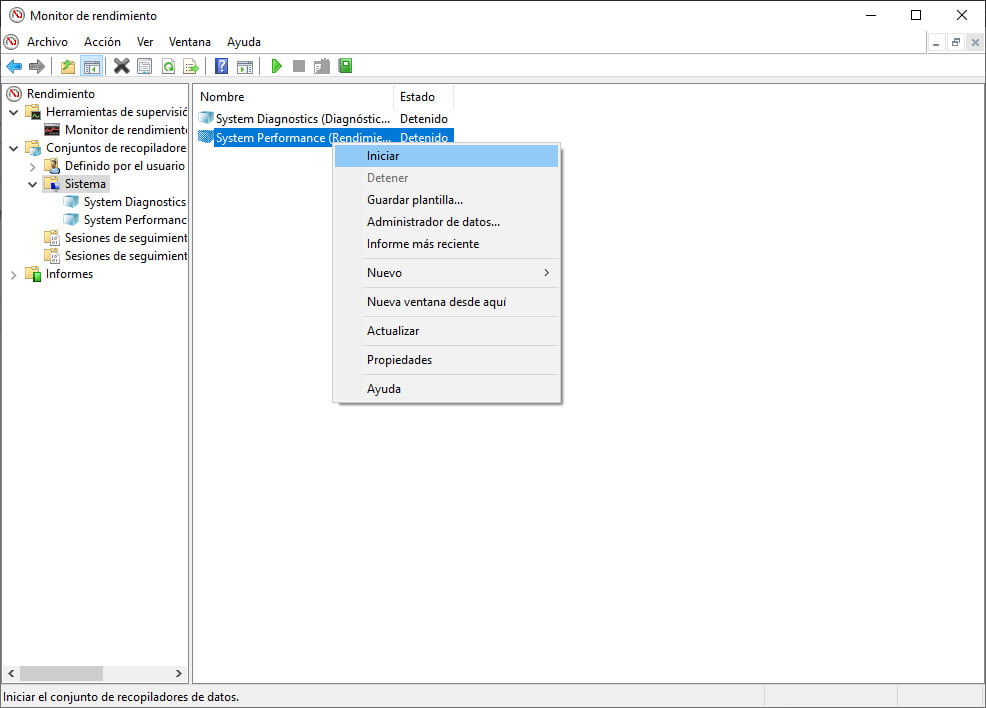Select System Performance in the left tree
The image size is (986, 708).
pyautogui.click(x=135, y=220)
